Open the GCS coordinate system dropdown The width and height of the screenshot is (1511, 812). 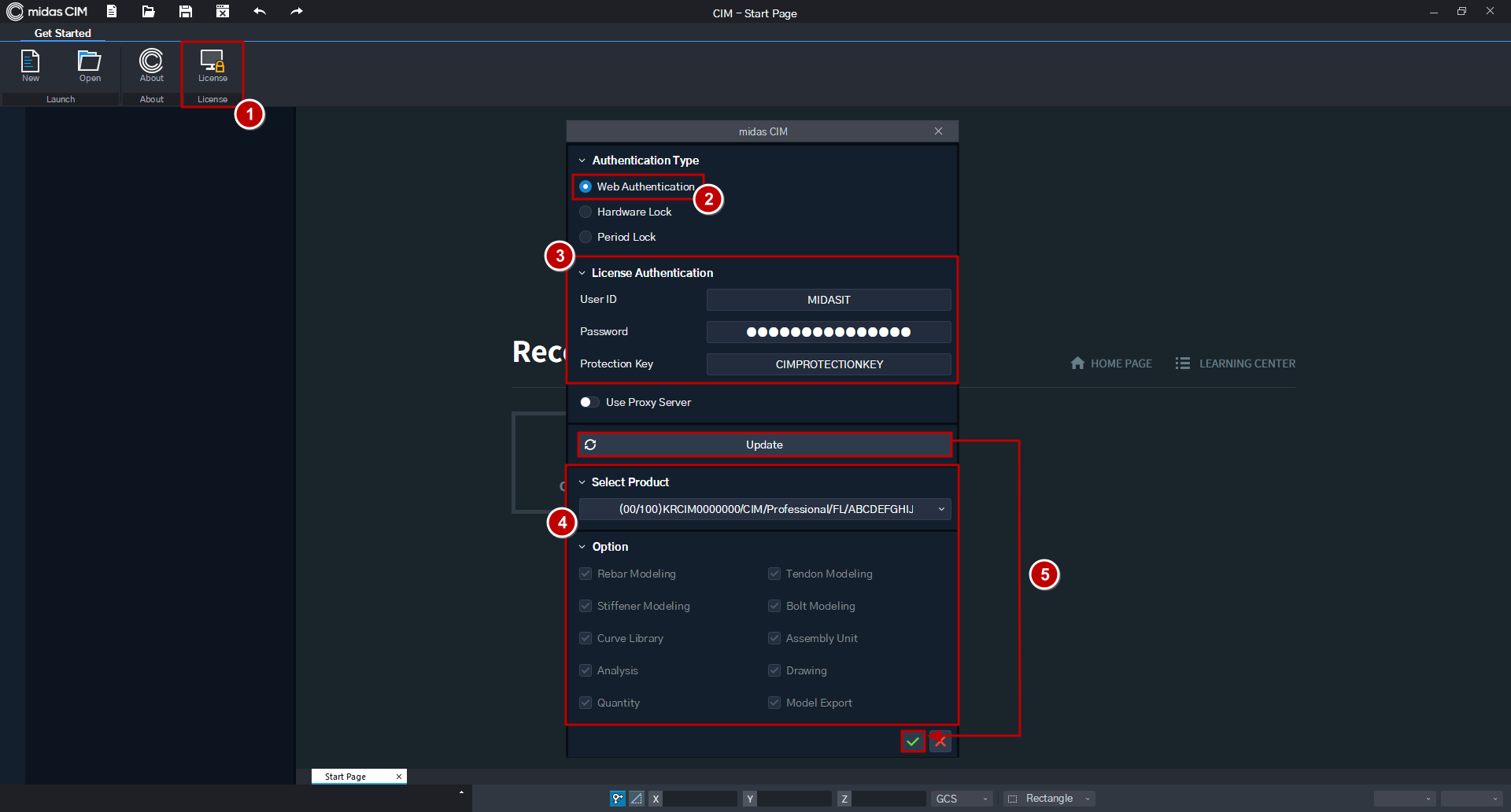click(x=962, y=799)
